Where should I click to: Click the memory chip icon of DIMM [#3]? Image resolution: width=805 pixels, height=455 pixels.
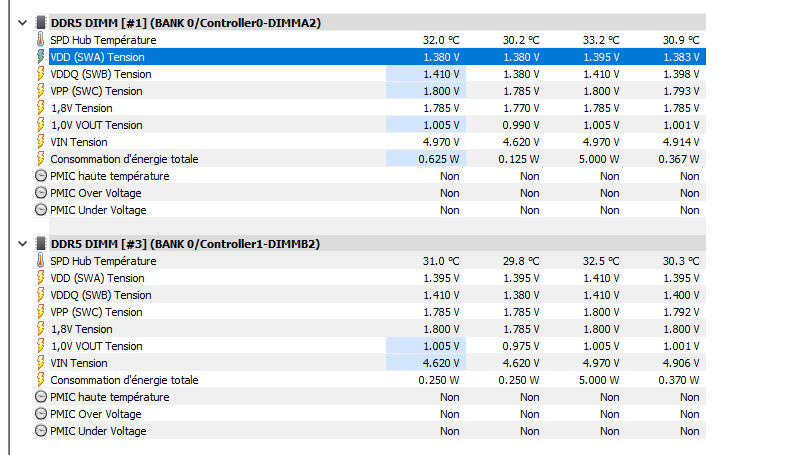pos(41,243)
